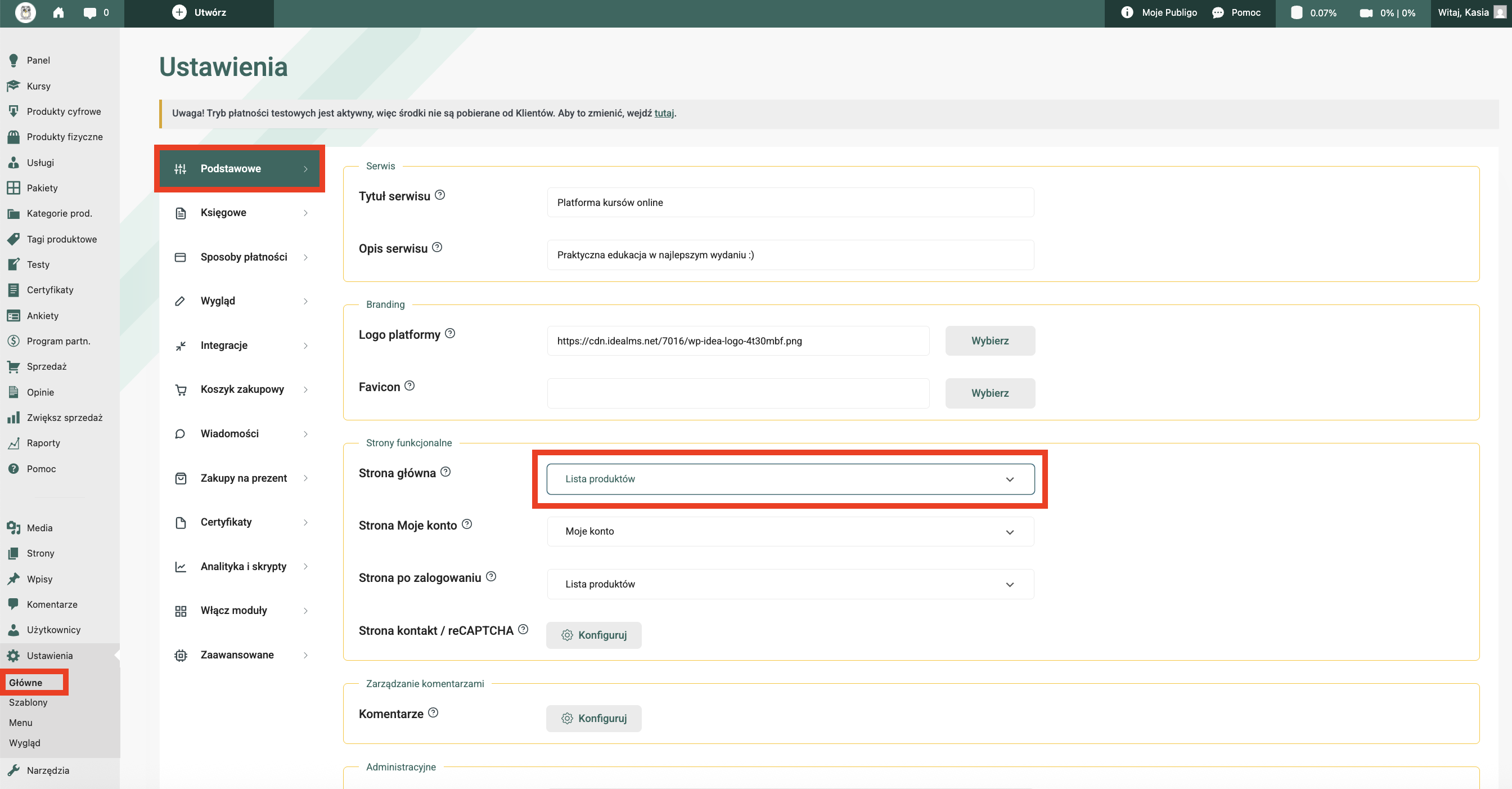Click the tutaj link in warning notice
Viewport: 1512px width, 789px height.
point(663,113)
